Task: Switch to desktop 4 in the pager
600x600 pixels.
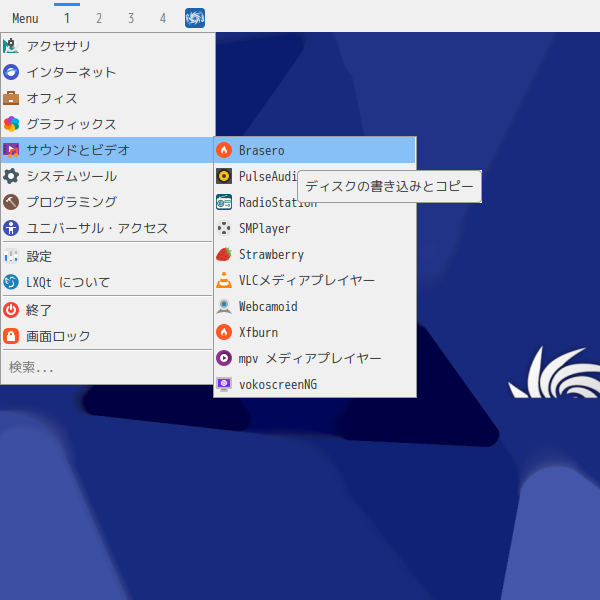Action: point(163,18)
